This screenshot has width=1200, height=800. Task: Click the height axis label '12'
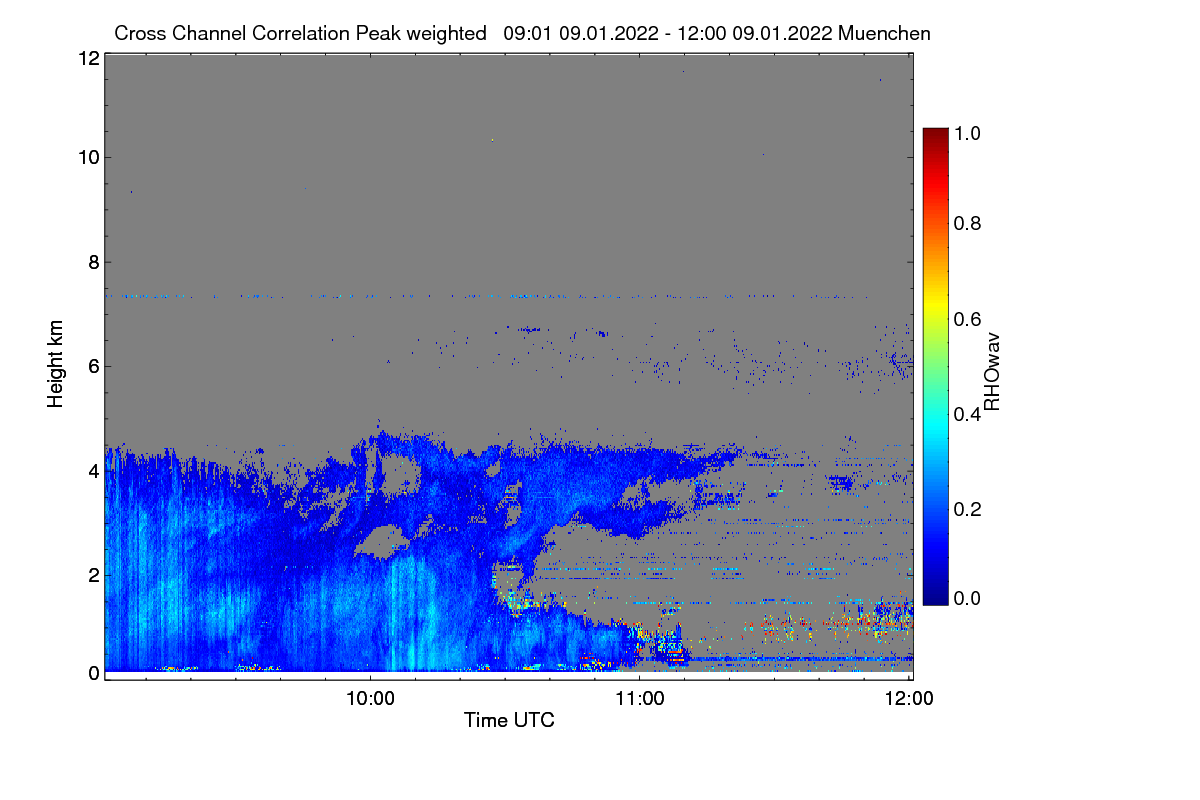pos(87,58)
